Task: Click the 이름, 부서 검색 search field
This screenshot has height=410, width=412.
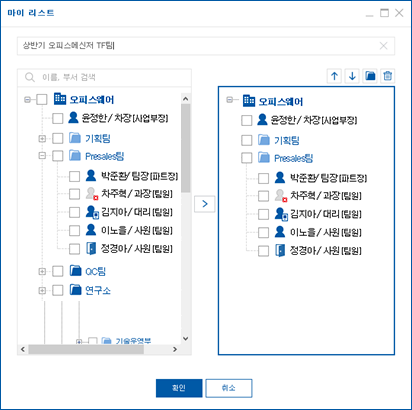Action: (104, 77)
